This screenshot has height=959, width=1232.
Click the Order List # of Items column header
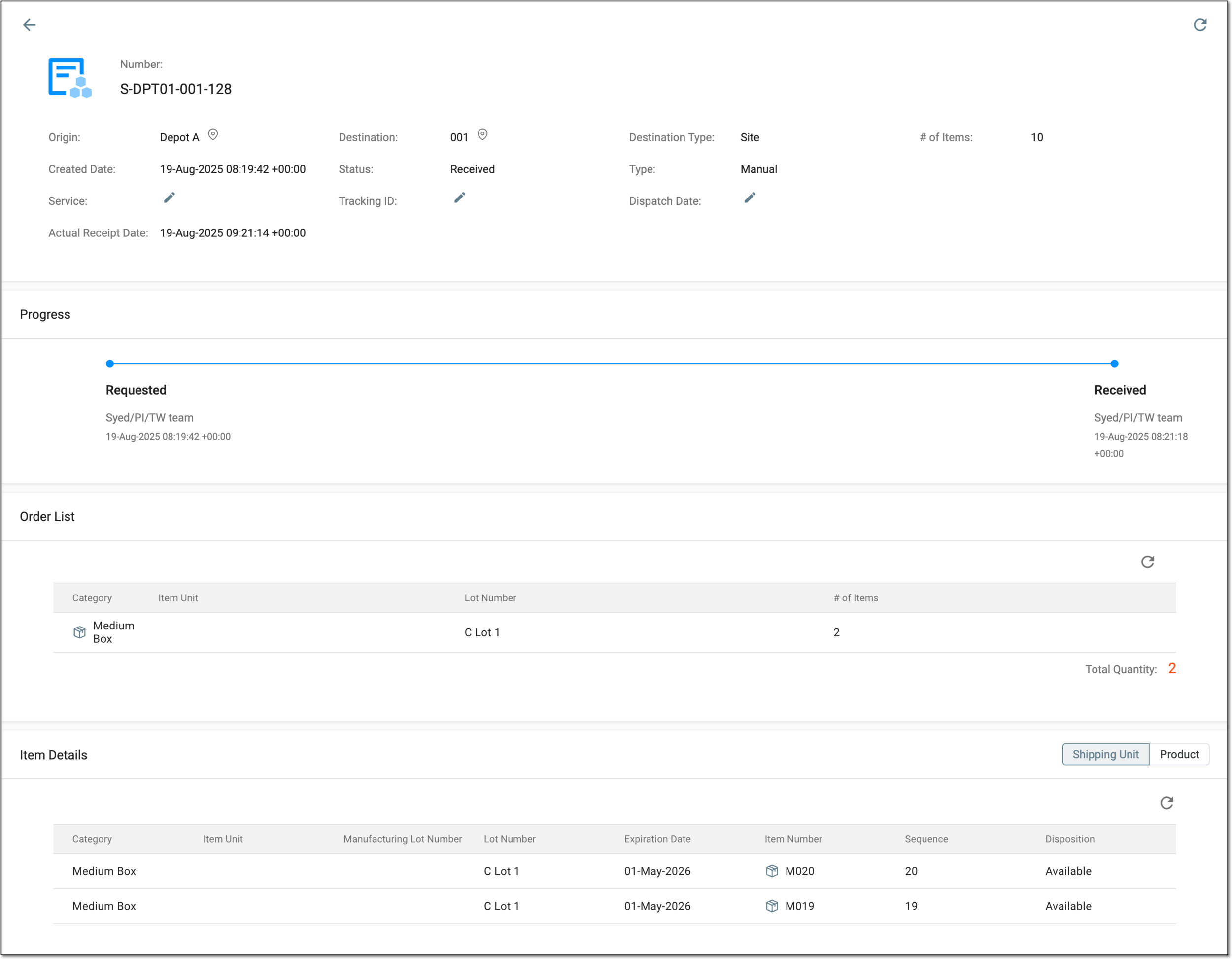(x=856, y=598)
